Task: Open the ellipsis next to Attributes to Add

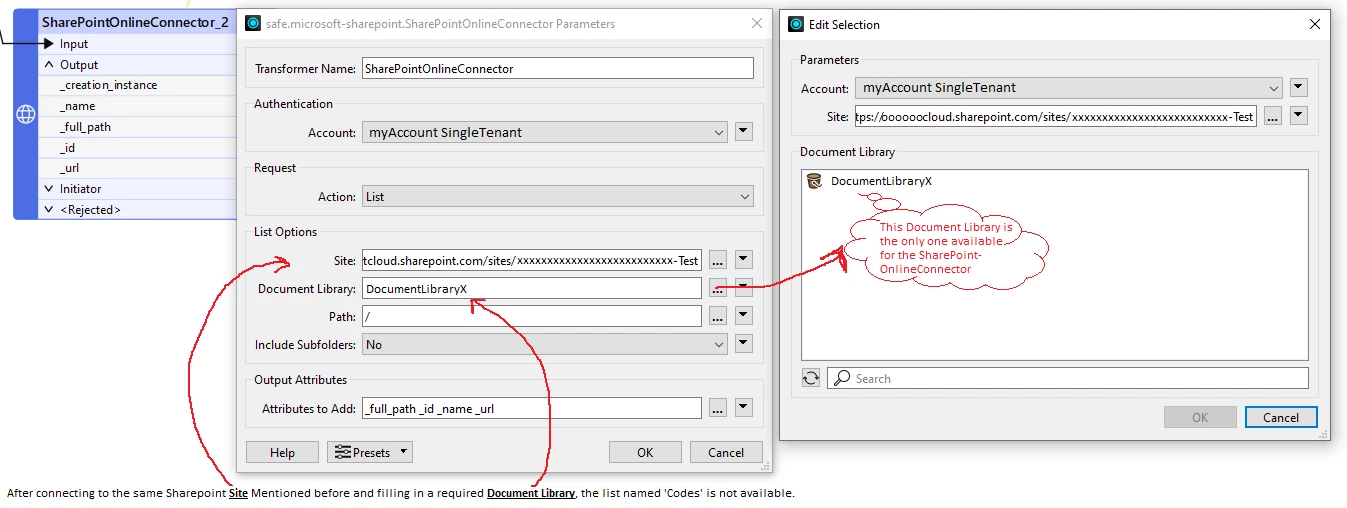Action: click(x=718, y=408)
